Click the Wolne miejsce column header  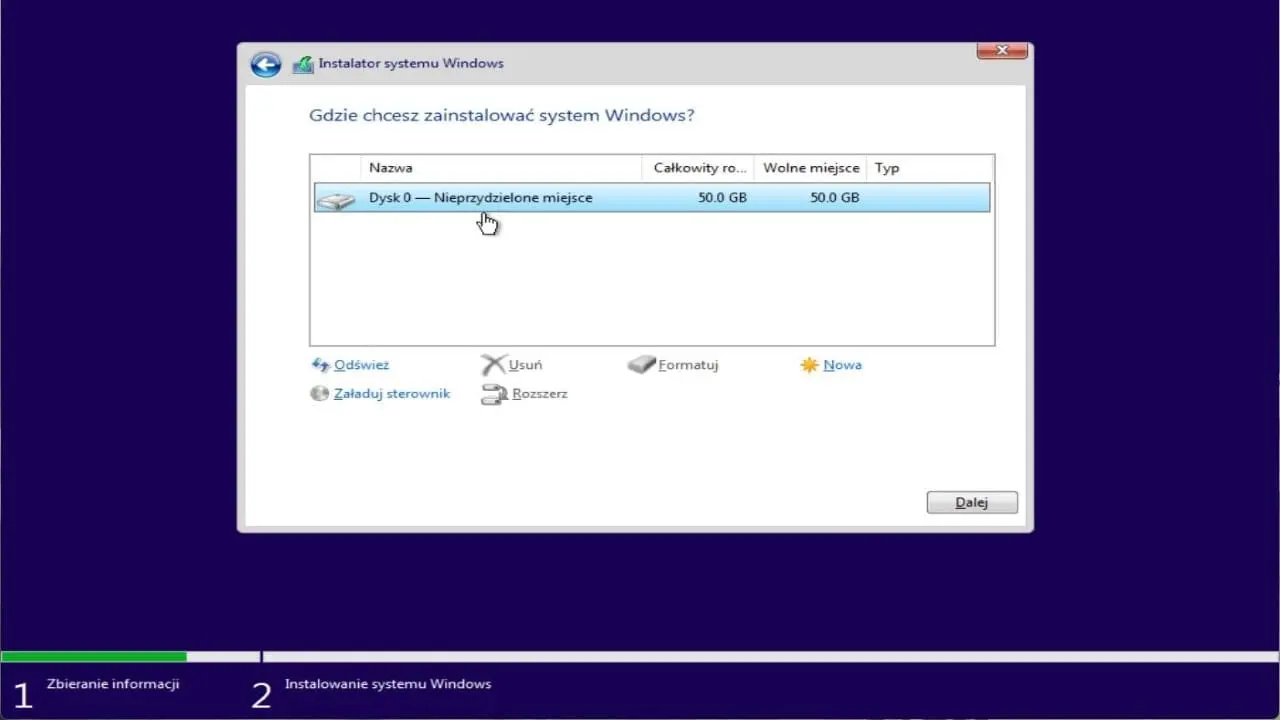point(810,168)
